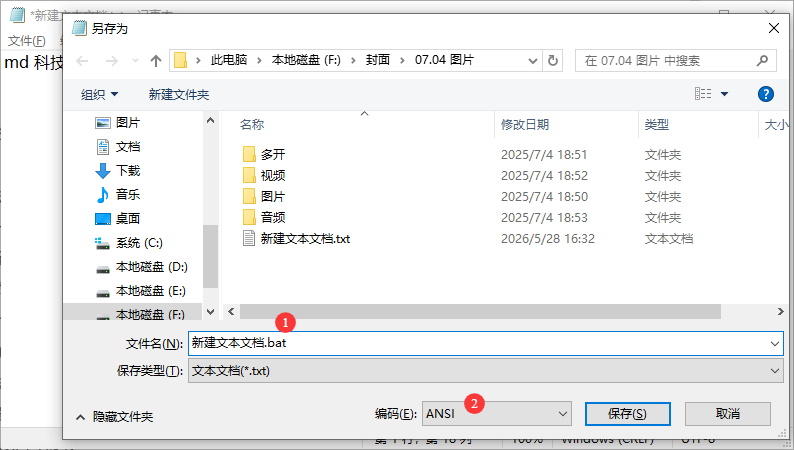This screenshot has width=794, height=450.
Task: Open recent locations chevron beside Forward arrow
Action: (x=135, y=61)
